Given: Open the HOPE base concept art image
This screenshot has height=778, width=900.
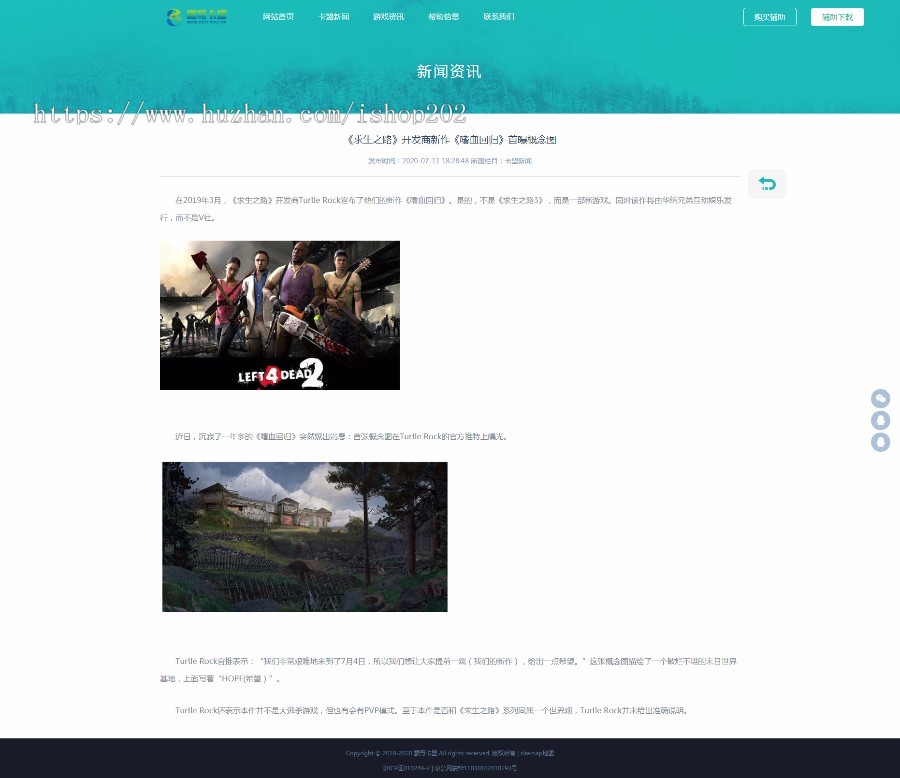Looking at the screenshot, I should [305, 537].
